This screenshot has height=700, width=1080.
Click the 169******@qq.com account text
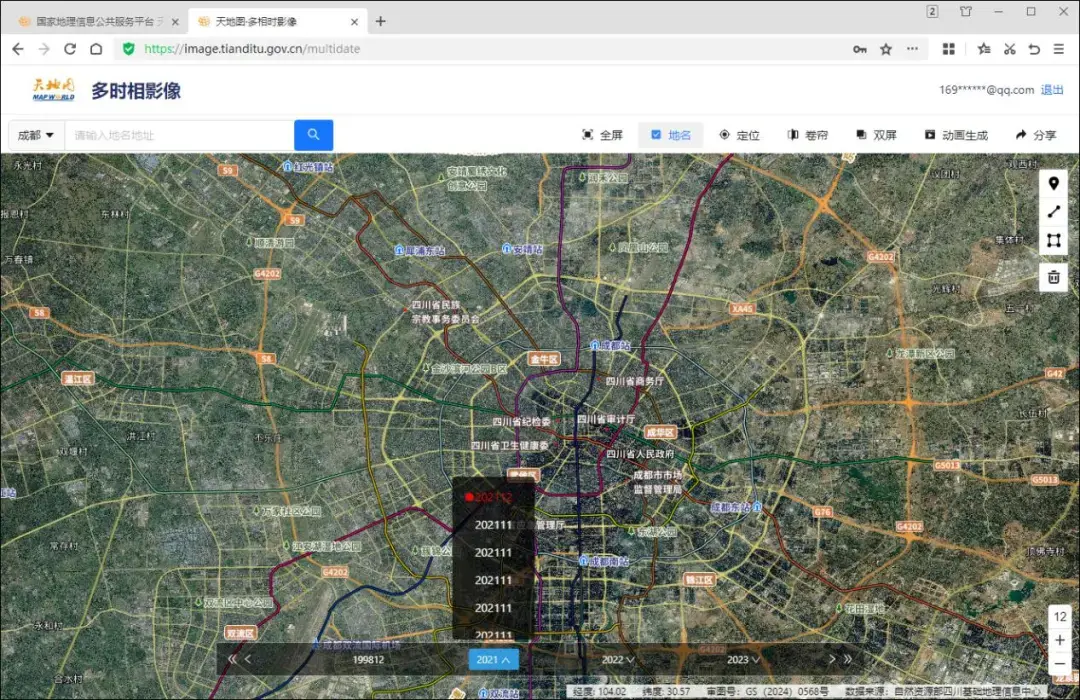(986, 90)
